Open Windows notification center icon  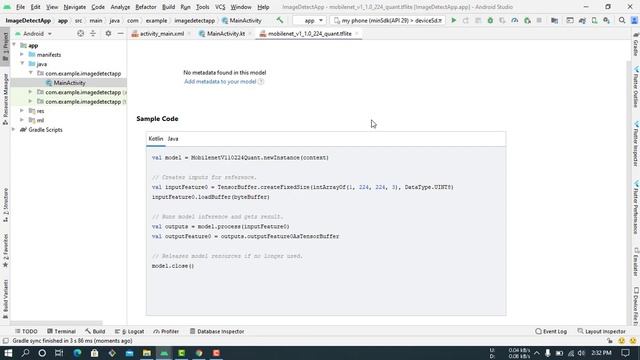pyautogui.click(x=625, y=353)
